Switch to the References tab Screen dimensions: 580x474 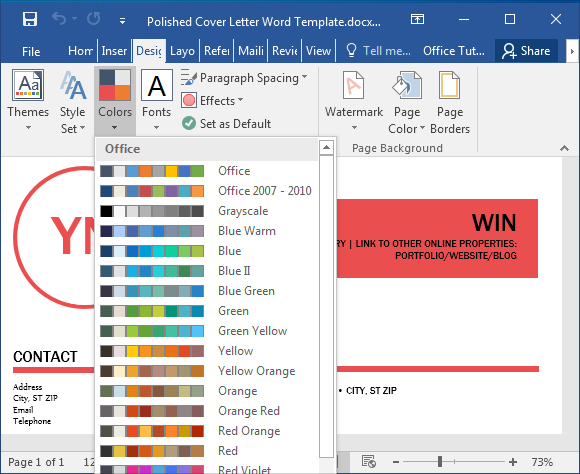point(216,51)
